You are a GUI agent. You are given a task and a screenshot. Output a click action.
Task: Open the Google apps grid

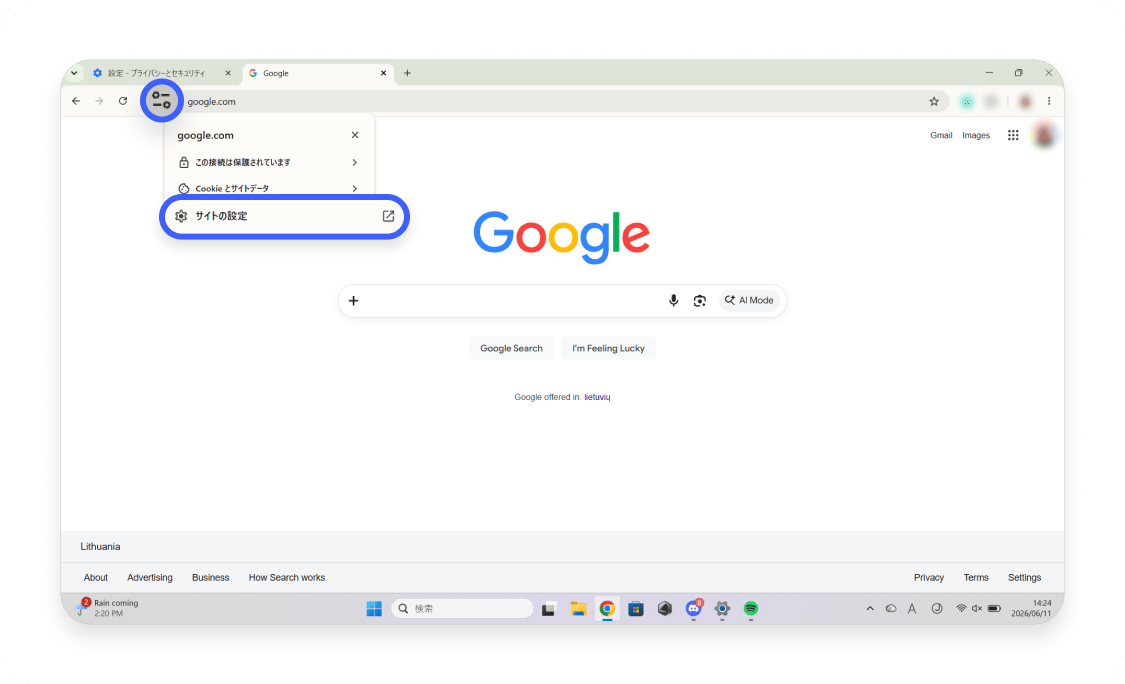1013,135
